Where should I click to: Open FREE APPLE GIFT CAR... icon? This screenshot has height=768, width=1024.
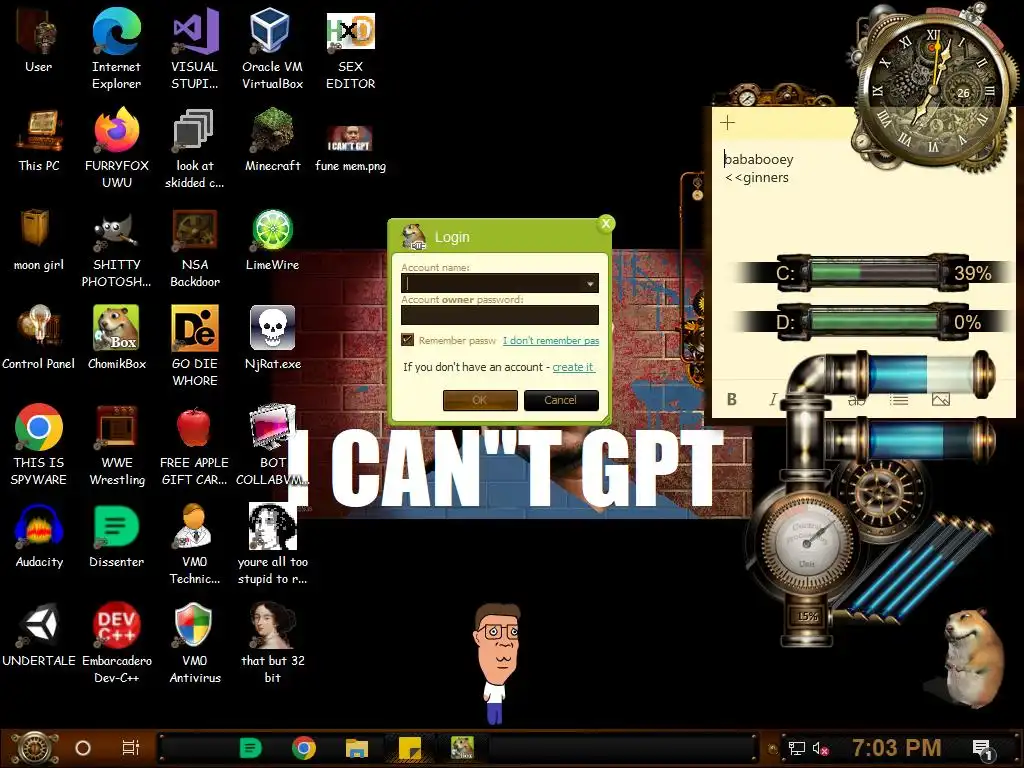[195, 445]
